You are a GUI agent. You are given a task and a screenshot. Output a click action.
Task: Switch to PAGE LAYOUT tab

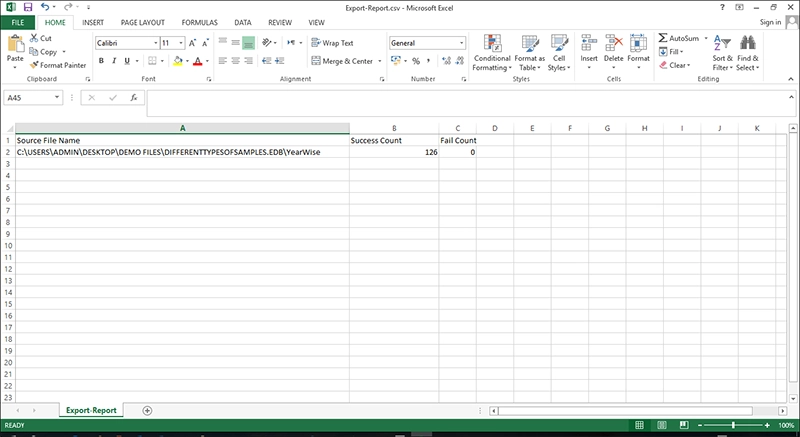[142, 22]
